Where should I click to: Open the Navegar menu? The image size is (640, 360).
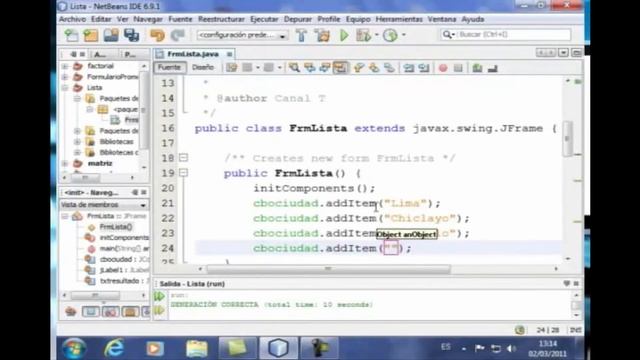(148, 19)
